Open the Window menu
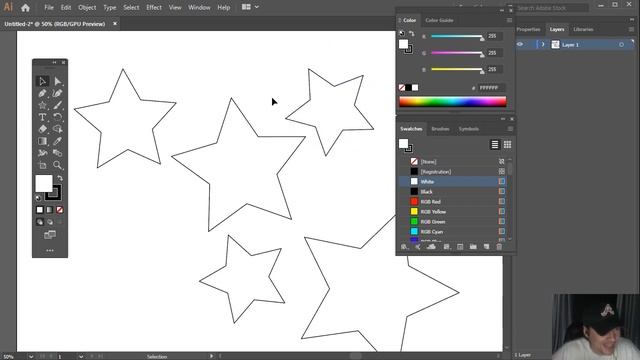 [199, 7]
